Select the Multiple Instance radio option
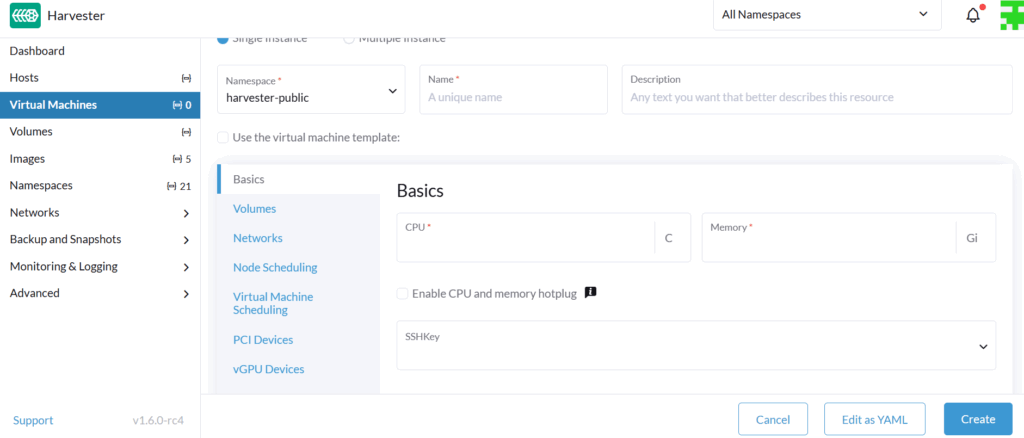This screenshot has height=438, width=1024. tap(349, 39)
